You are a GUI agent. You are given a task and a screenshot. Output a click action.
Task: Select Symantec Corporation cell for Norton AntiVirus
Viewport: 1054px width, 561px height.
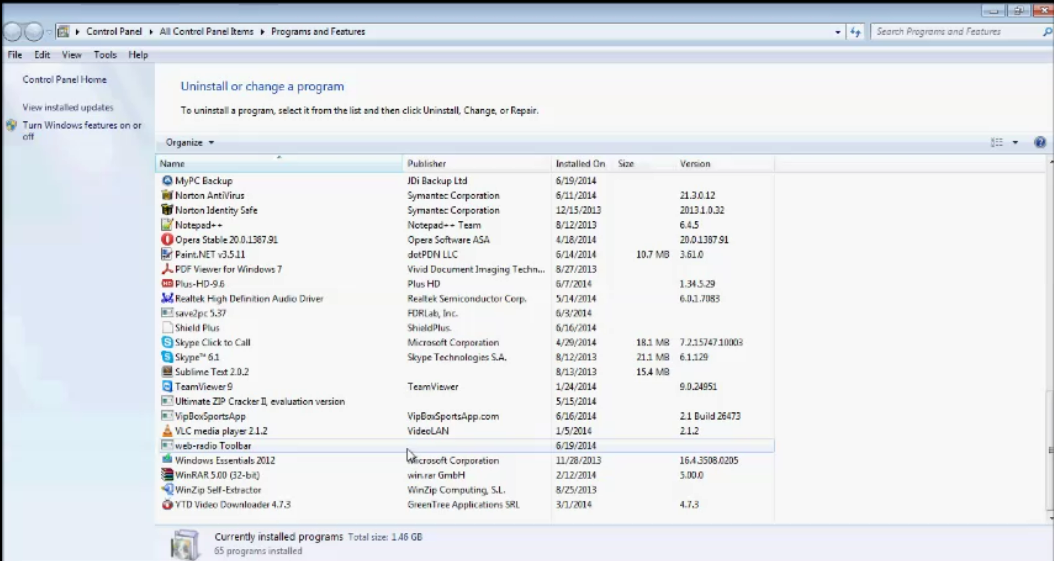(x=453, y=196)
